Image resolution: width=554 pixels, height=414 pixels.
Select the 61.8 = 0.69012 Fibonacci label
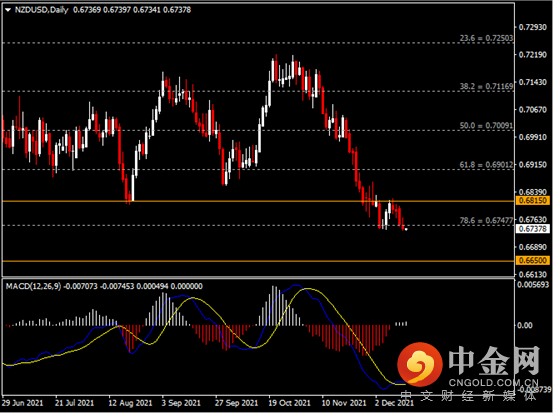[x=486, y=165]
